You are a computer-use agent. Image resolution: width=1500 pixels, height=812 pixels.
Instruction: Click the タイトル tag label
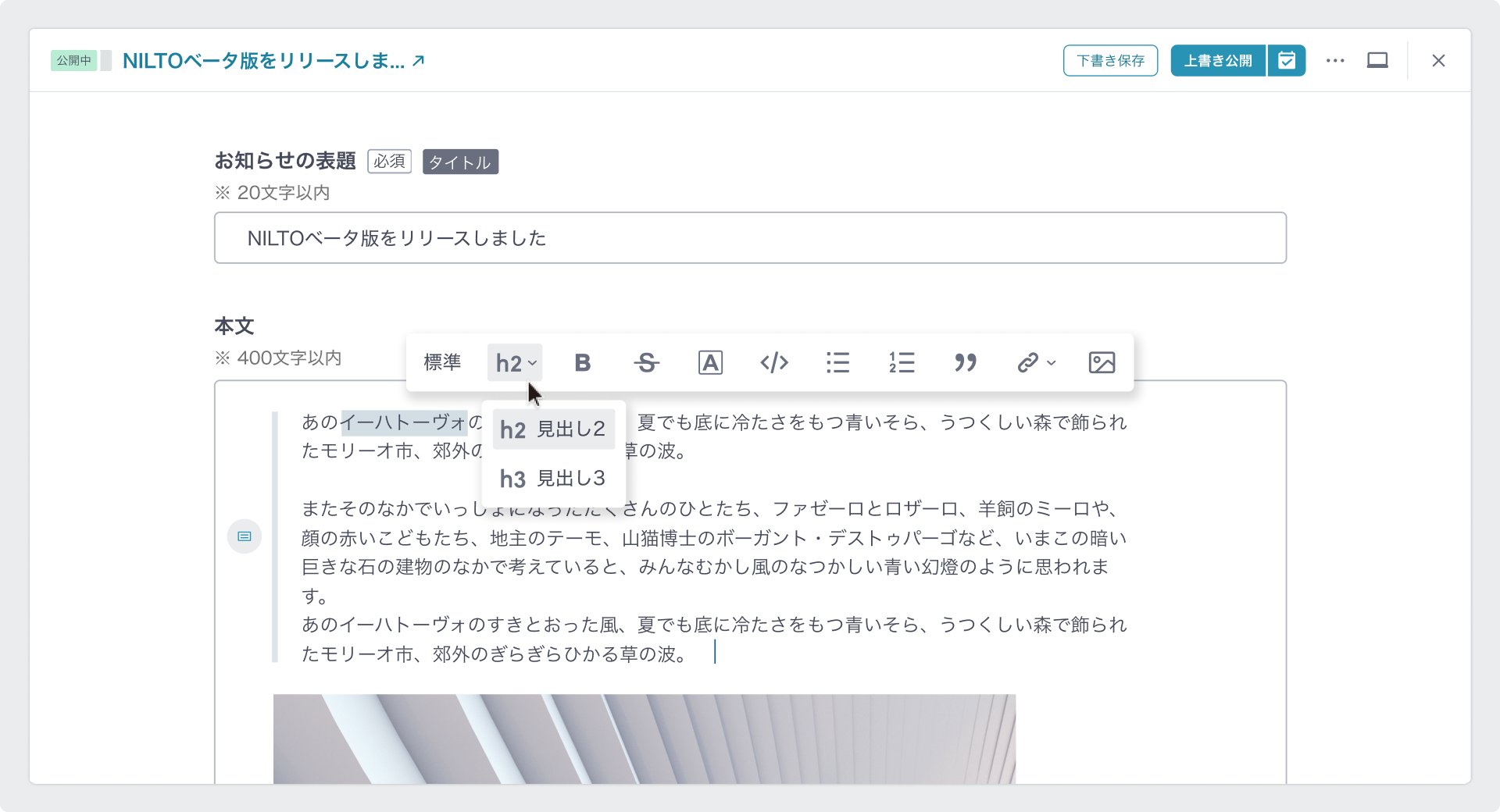460,162
